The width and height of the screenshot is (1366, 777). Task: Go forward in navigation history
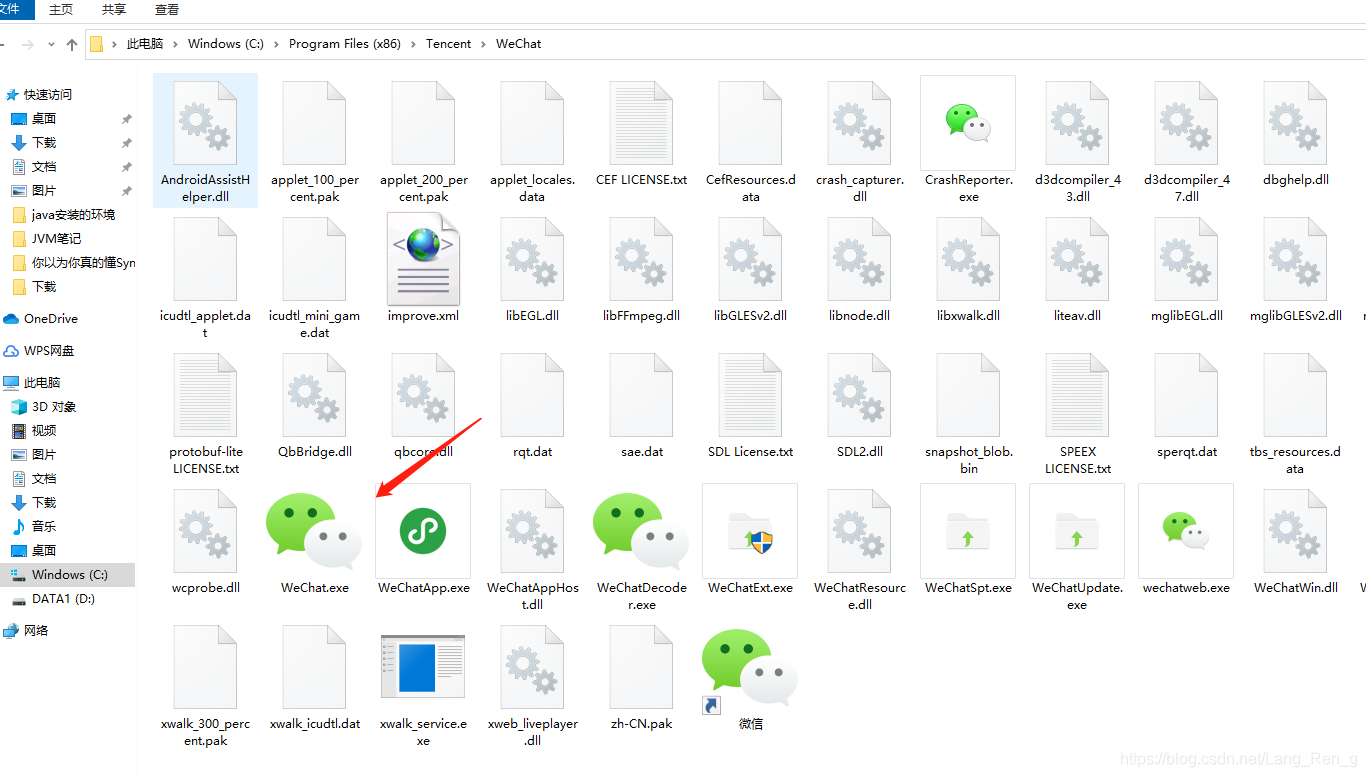[27, 44]
